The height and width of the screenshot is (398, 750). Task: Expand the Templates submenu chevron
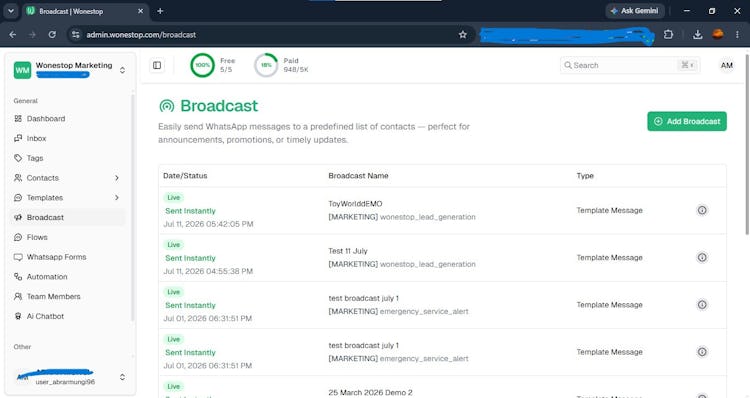117,198
